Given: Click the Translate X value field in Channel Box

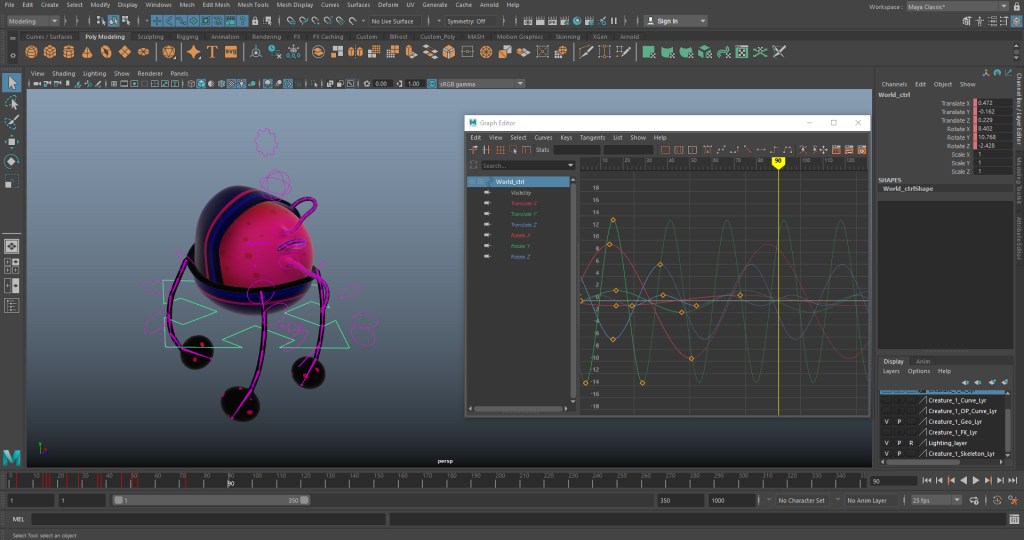Looking at the screenshot, I should 992,103.
